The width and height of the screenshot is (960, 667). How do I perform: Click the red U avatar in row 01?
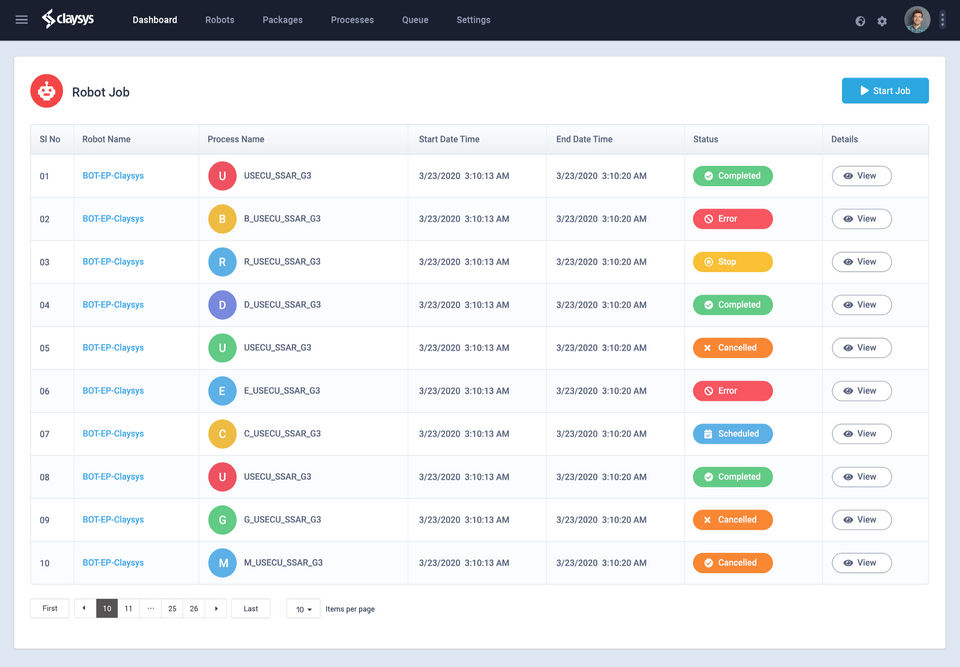tap(222, 176)
